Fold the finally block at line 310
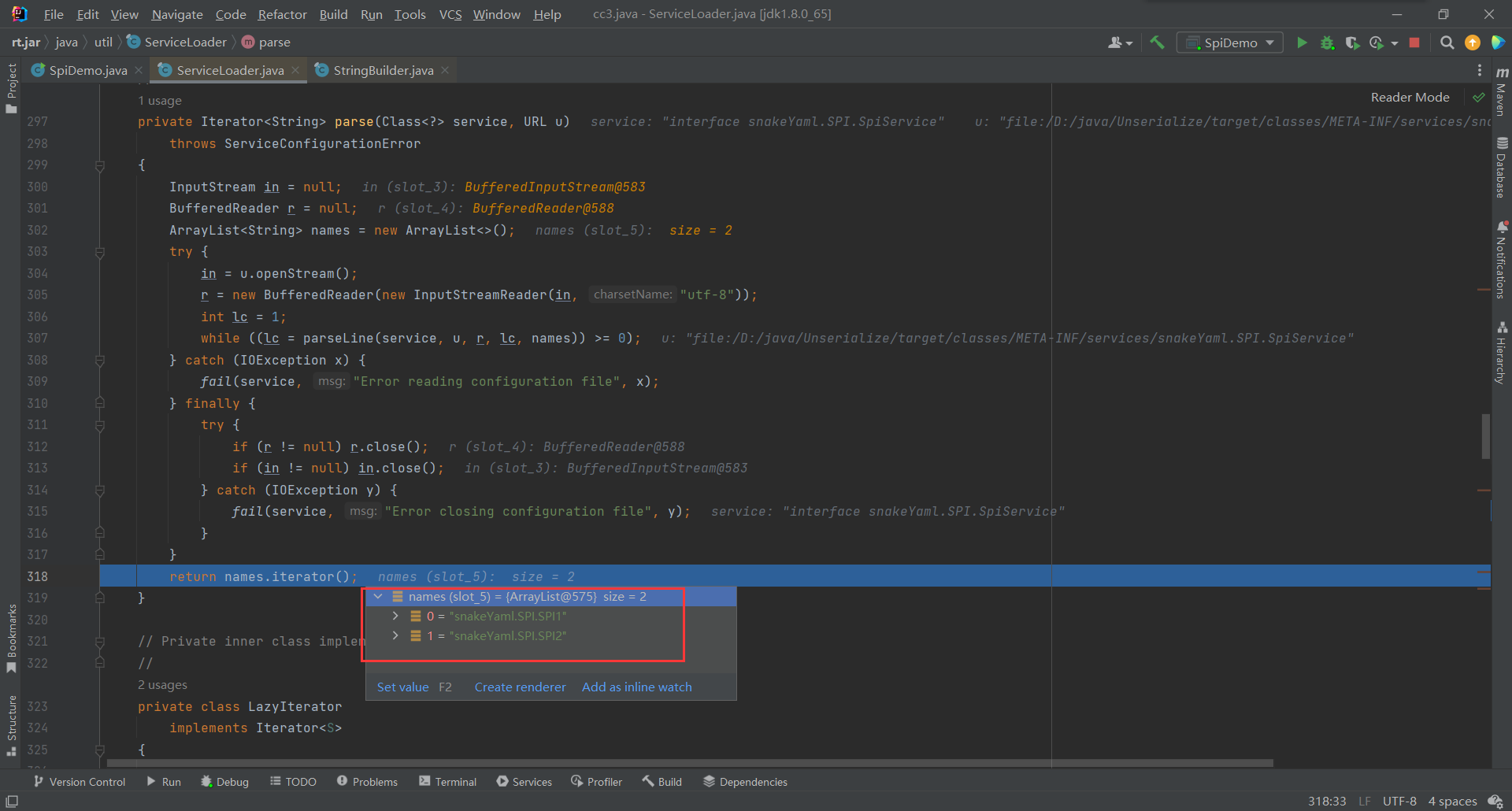 100,403
